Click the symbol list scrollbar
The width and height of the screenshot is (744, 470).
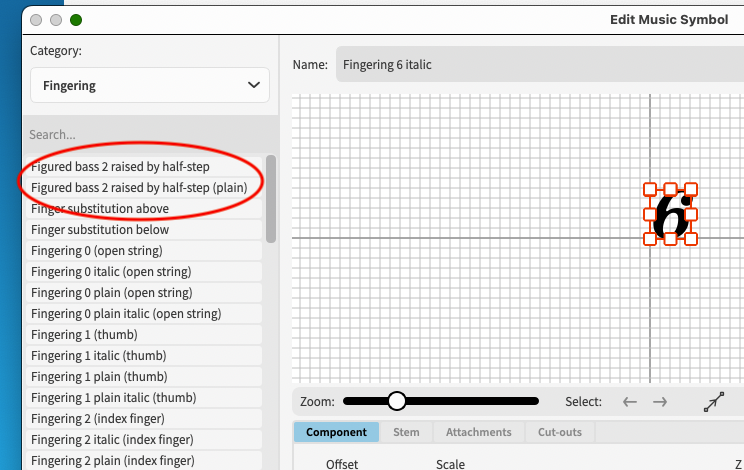pos(271,200)
